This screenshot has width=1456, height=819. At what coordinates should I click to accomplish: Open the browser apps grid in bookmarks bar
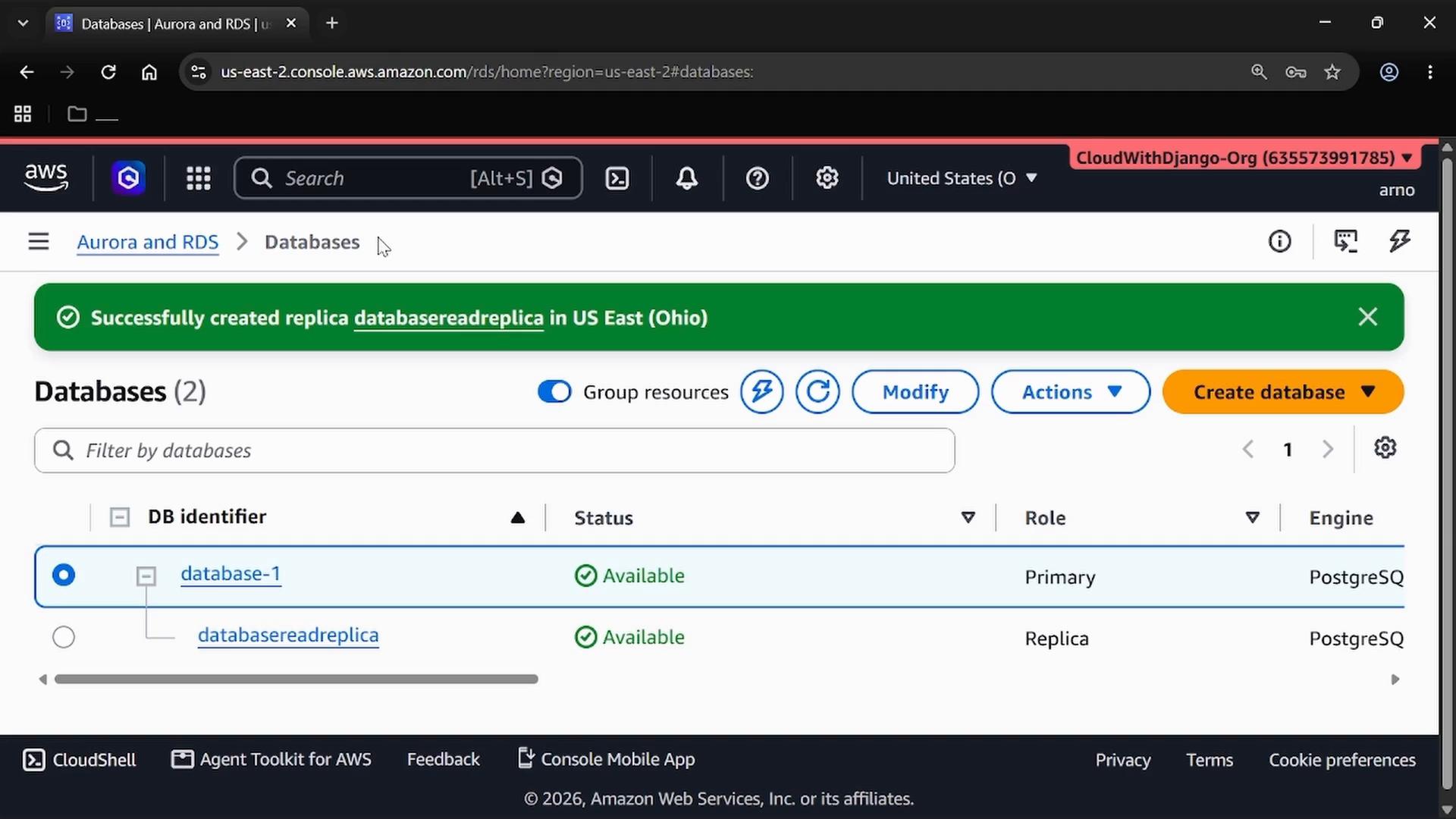(23, 115)
